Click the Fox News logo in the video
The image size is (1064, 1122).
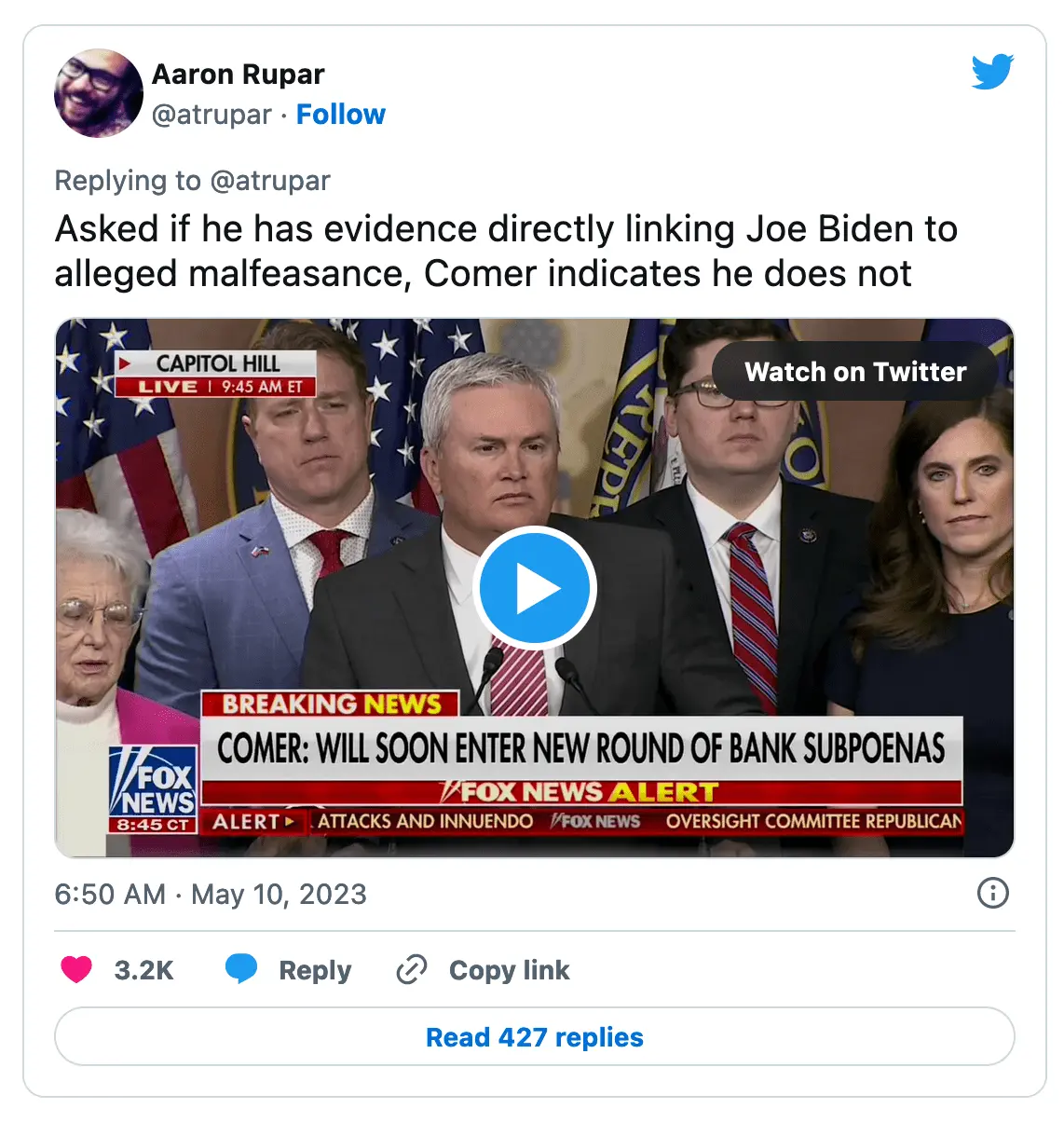153,788
